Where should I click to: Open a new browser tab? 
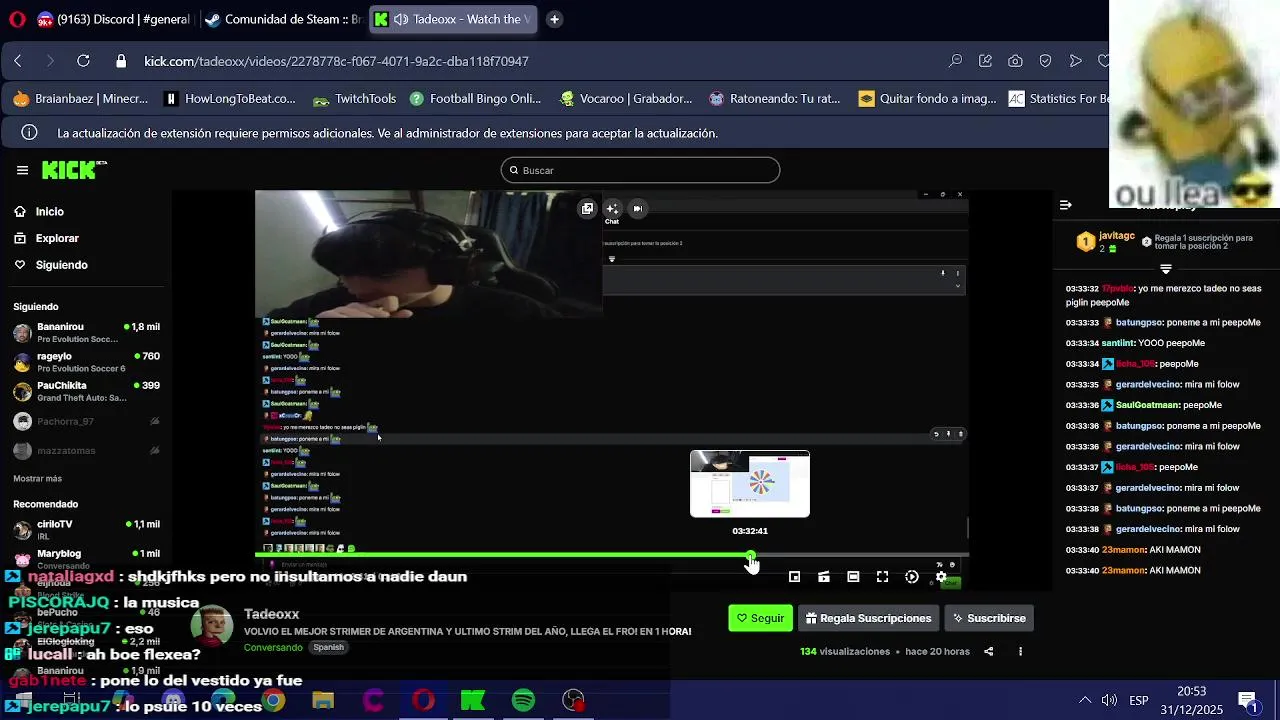pyautogui.click(x=554, y=19)
